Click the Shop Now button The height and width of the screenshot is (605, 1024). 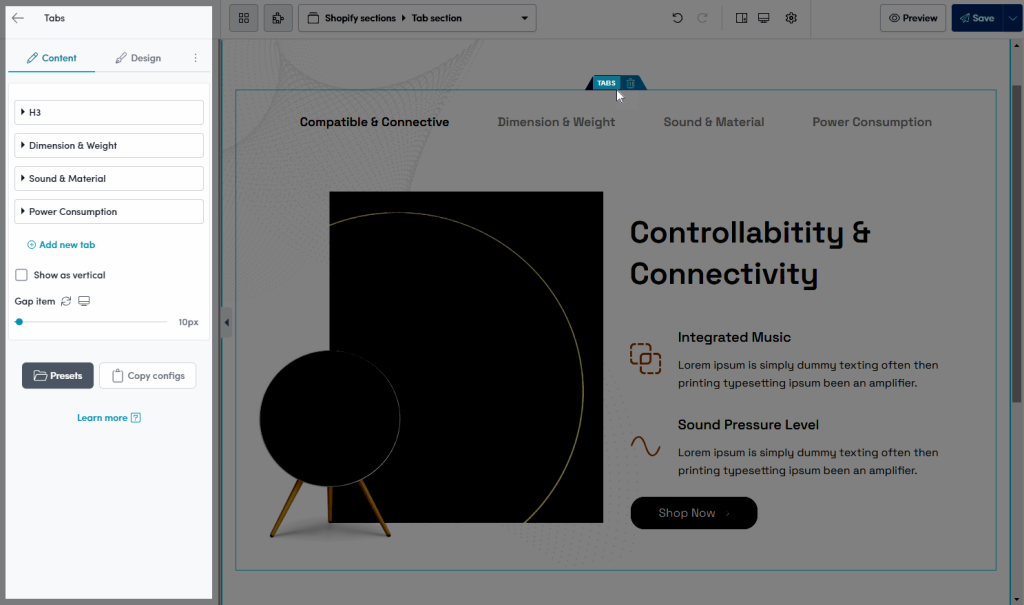[694, 513]
